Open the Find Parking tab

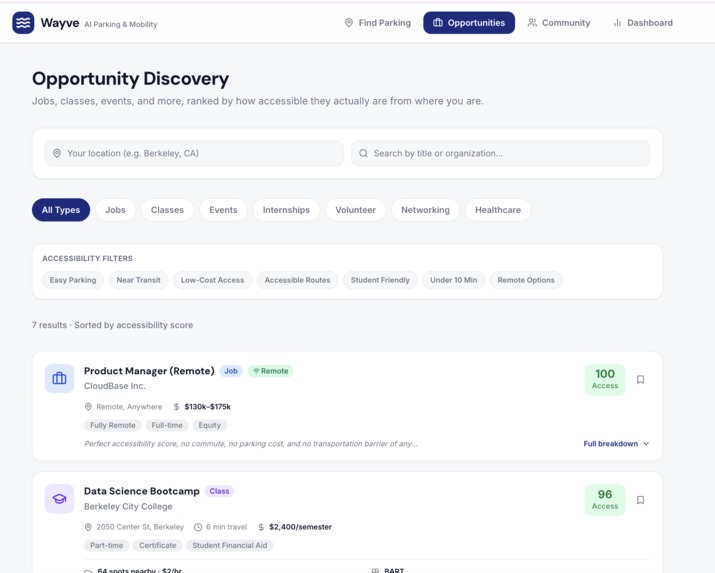coord(378,23)
